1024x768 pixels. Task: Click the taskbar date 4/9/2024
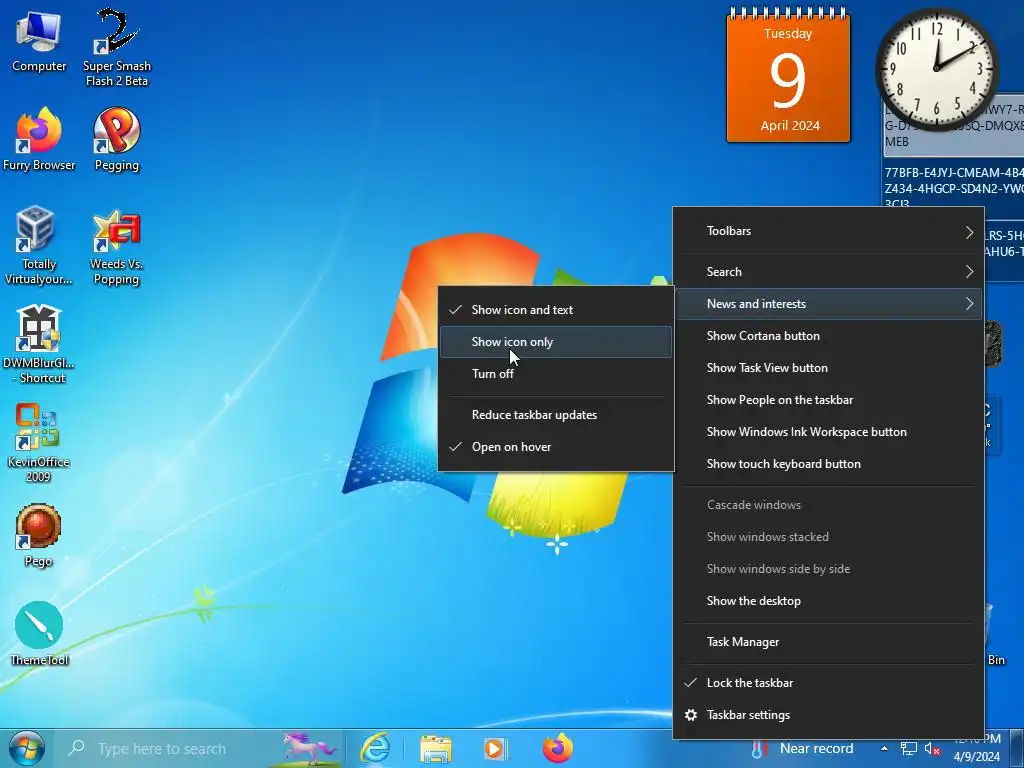[976, 758]
